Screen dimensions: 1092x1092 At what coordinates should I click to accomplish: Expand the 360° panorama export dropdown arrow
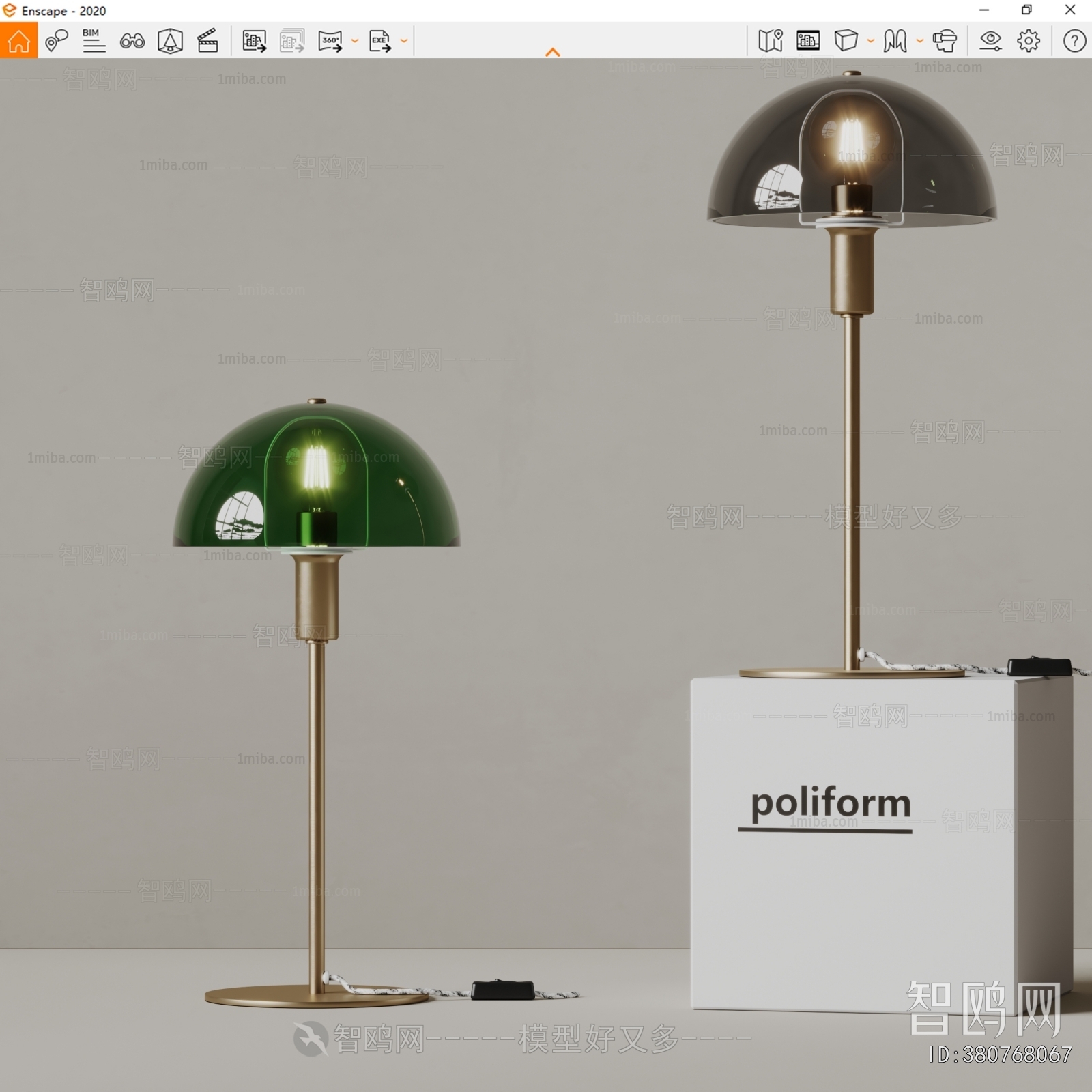(354, 41)
